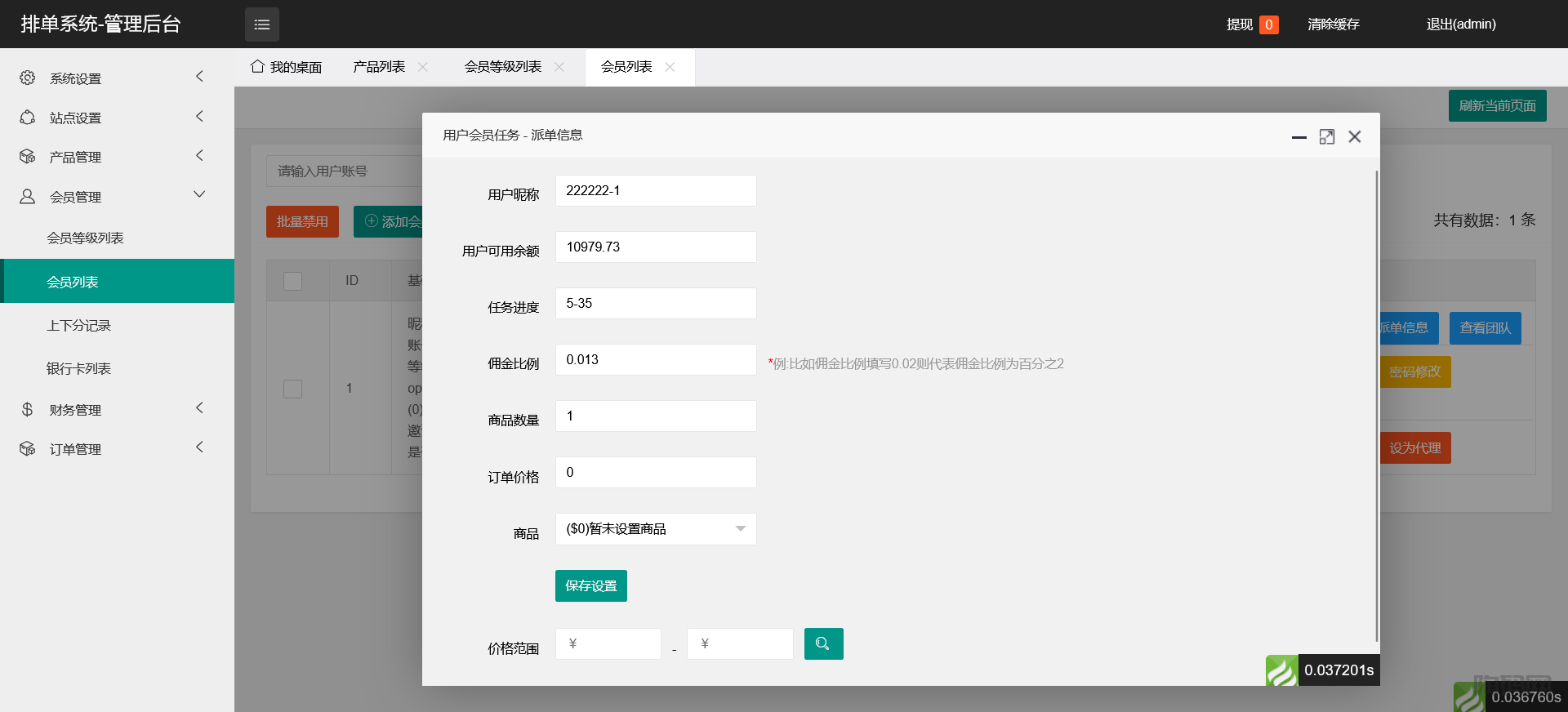Screen dimensions: 1568x712
Task: Click the system settings gear icon
Action: click(x=28, y=78)
